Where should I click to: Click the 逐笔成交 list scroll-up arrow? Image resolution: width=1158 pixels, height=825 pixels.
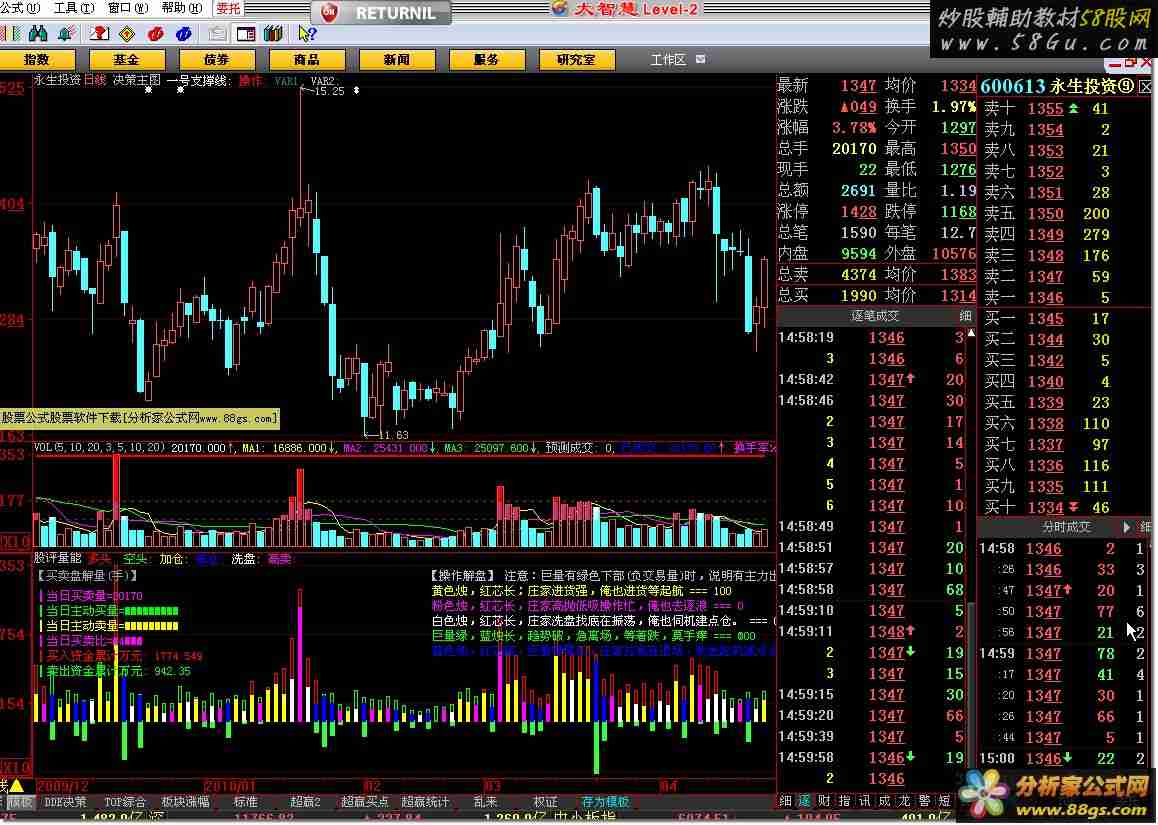pyautogui.click(x=971, y=333)
